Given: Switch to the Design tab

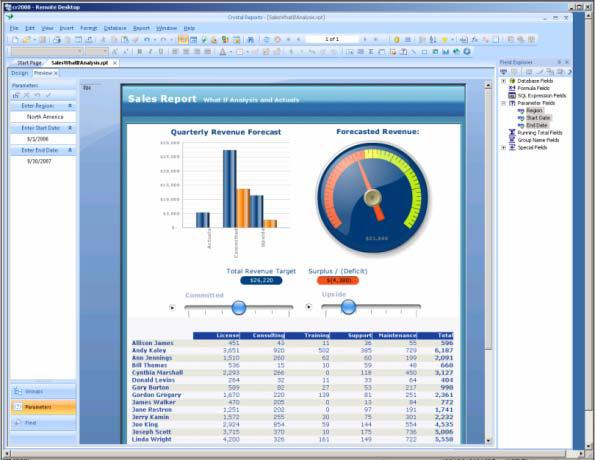Looking at the screenshot, I should pos(19,73).
